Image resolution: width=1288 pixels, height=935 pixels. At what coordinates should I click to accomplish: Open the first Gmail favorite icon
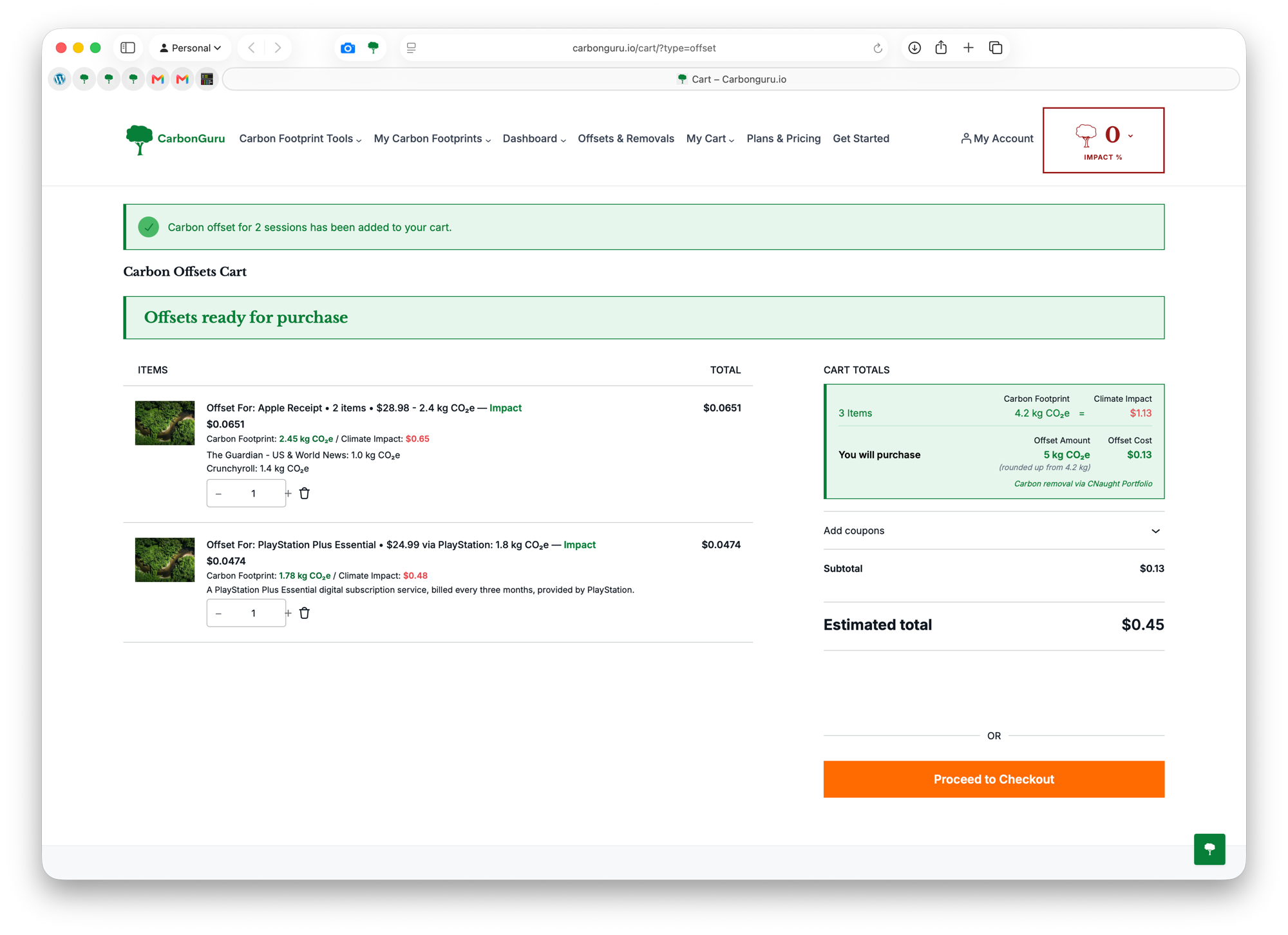pyautogui.click(x=158, y=79)
